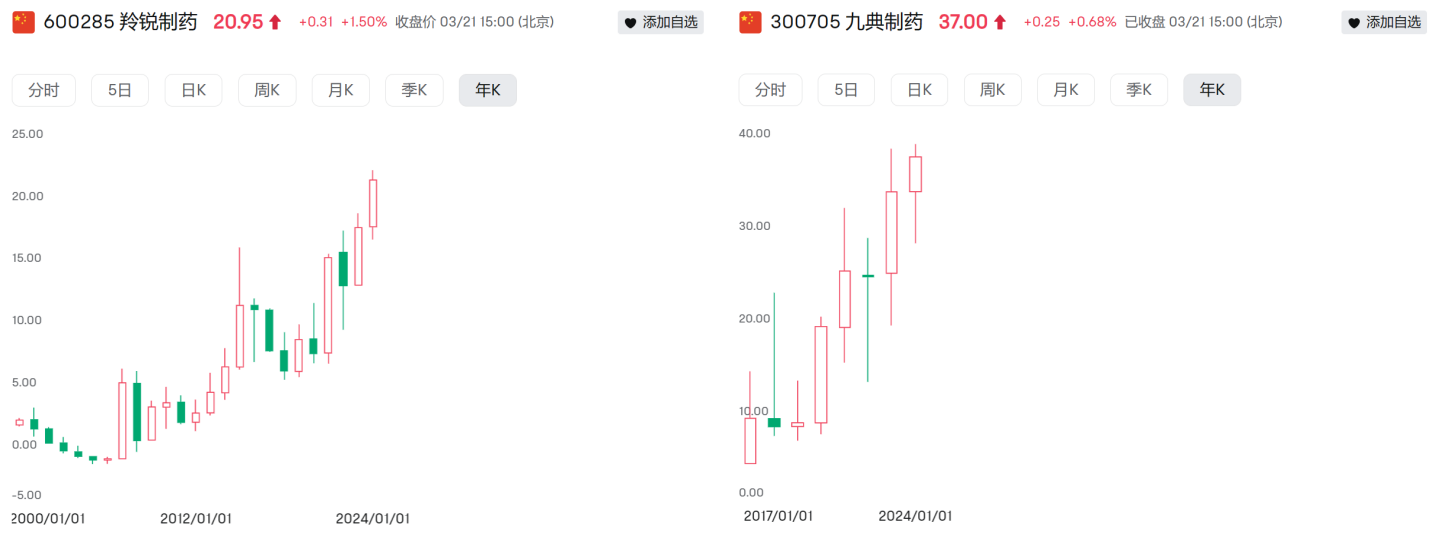Open 月K tab on 羚锐制药 chart
The width and height of the screenshot is (1438, 550).
click(341, 90)
